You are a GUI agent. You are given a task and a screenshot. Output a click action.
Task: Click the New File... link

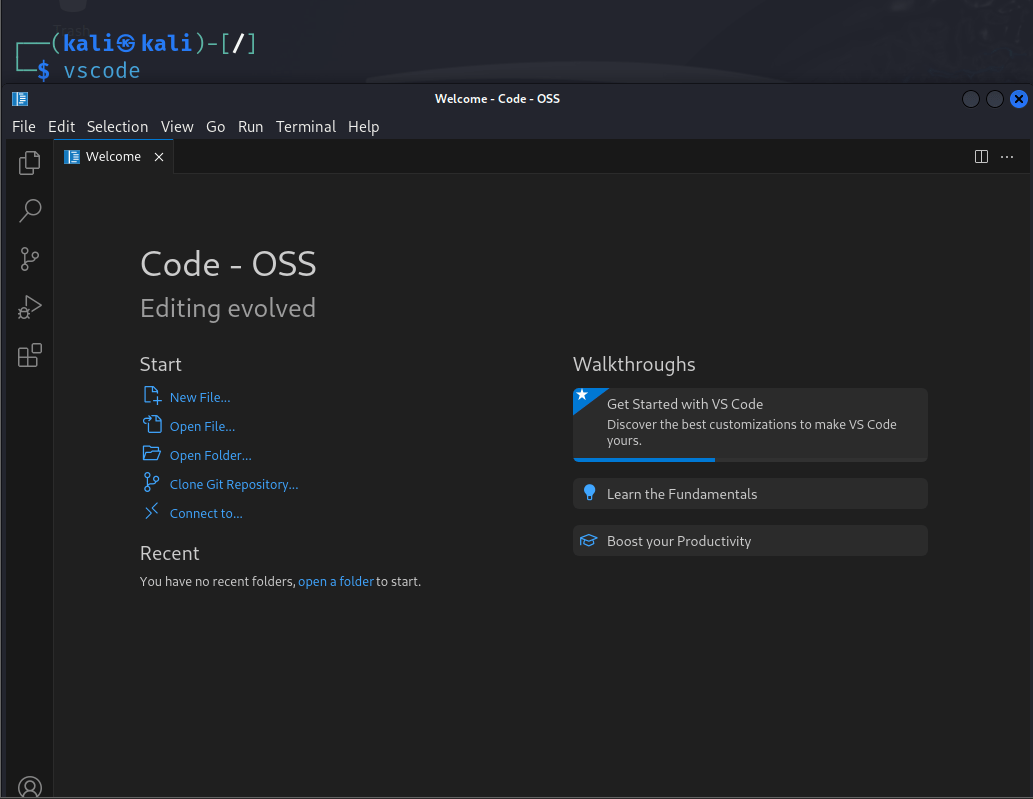200,397
